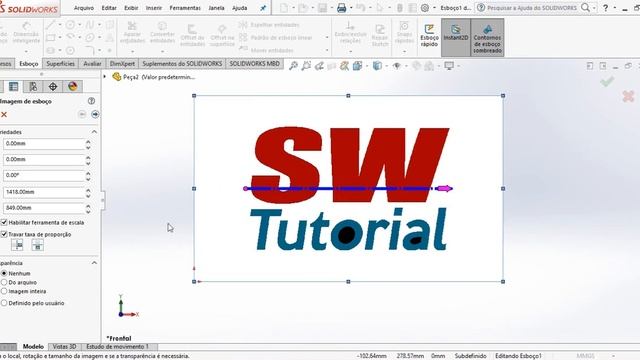This screenshot has width=640, height=360.
Task: Cancel sketch picture with the red X
Action: pos(4,115)
